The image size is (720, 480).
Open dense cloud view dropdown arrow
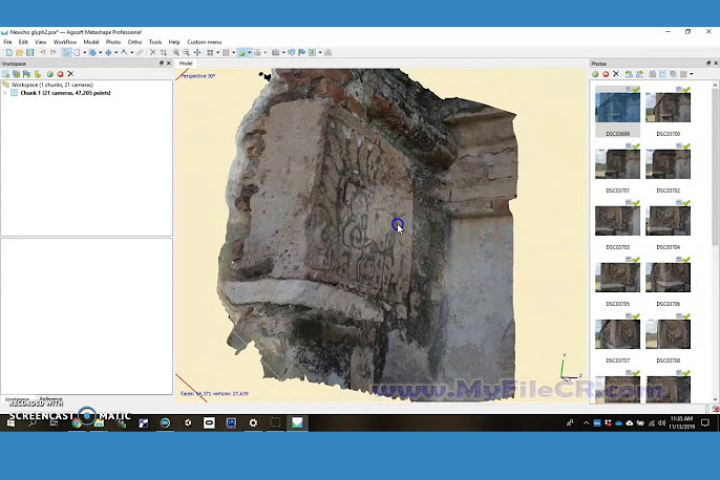(233, 53)
